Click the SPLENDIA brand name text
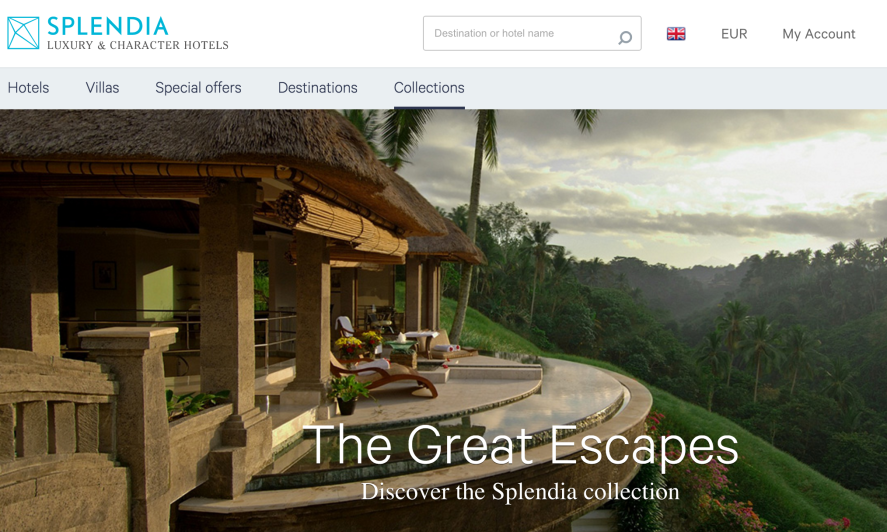Viewport: 887px width, 532px height. 107,26
